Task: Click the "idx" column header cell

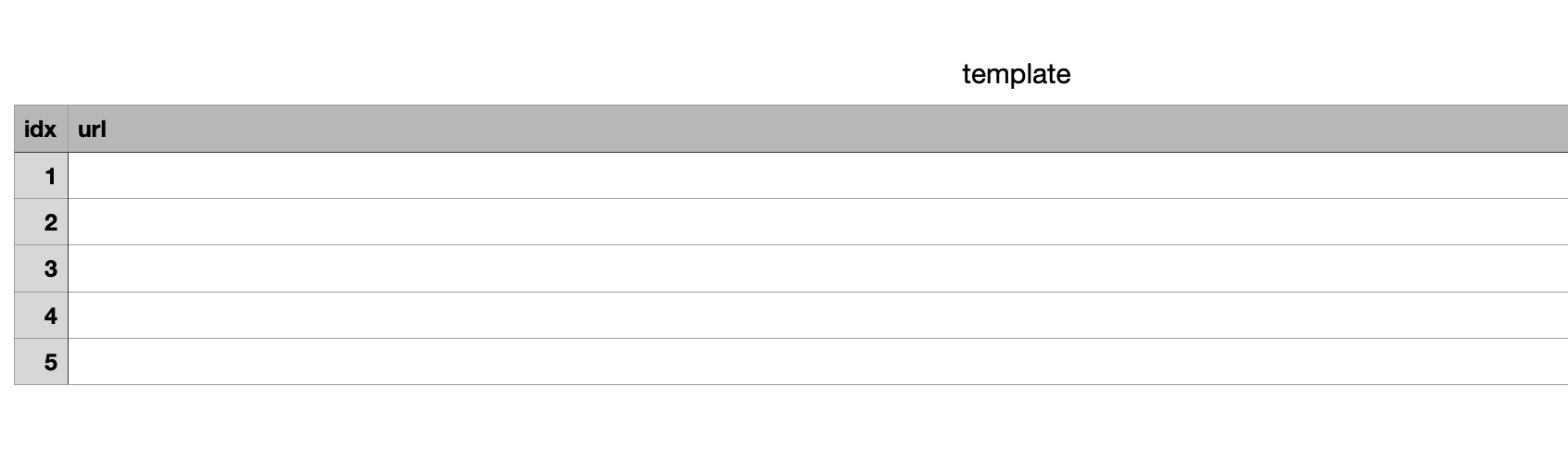Action: pyautogui.click(x=41, y=129)
